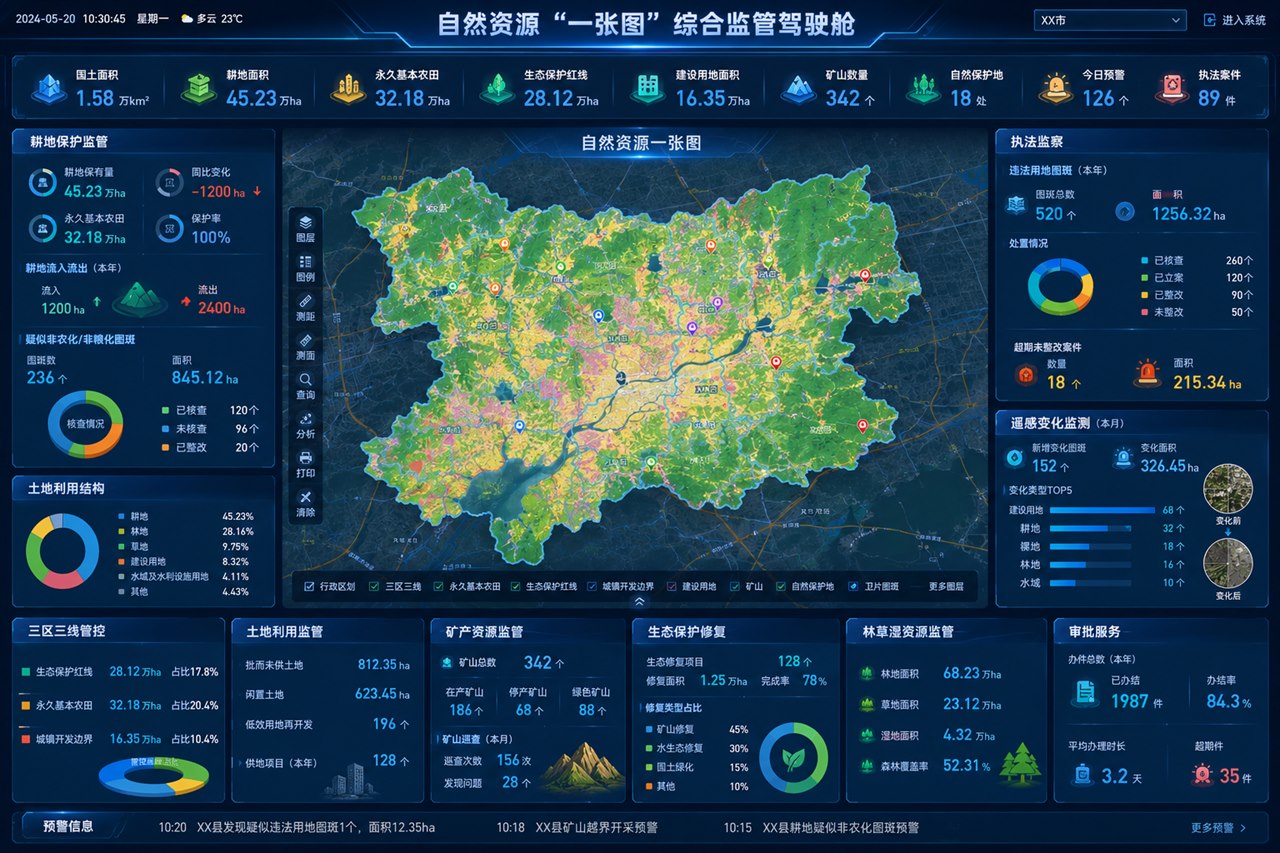Click the 图斑总数 book icon

[1016, 206]
